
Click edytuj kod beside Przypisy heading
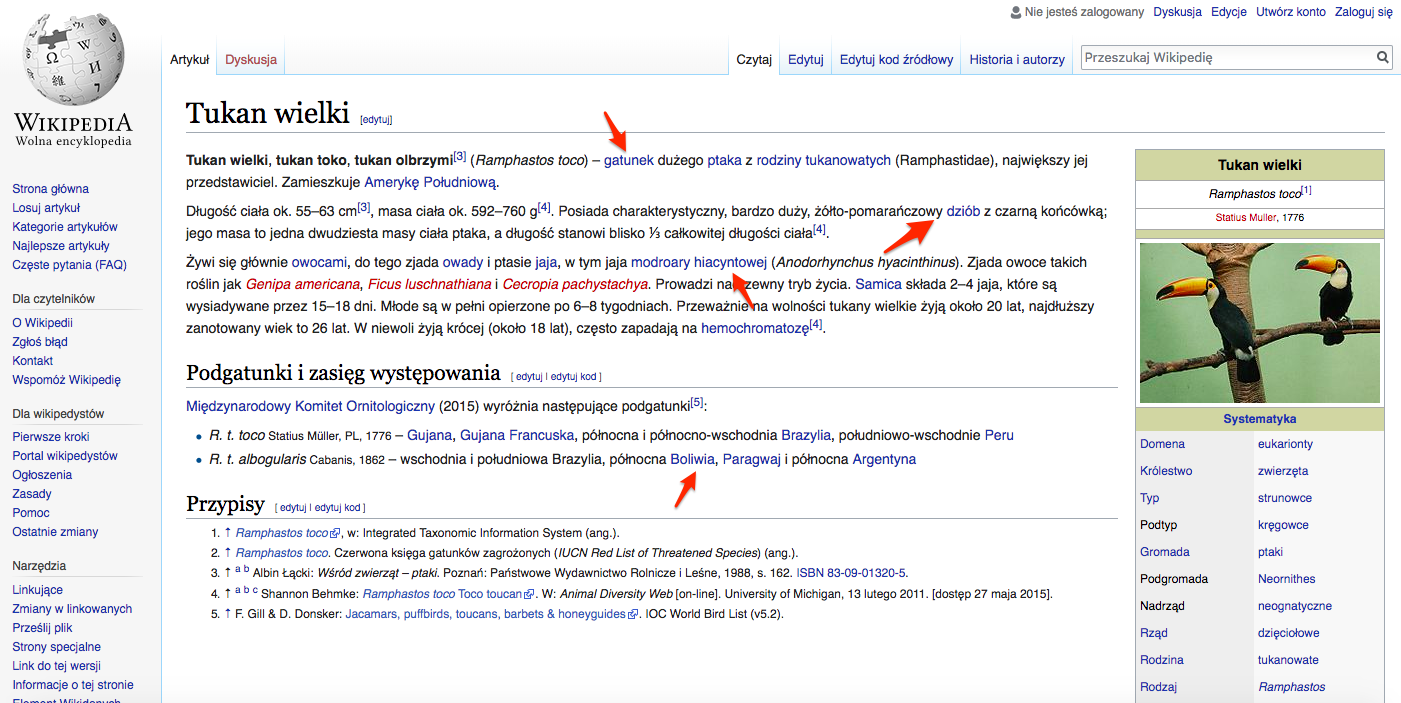pos(338,508)
